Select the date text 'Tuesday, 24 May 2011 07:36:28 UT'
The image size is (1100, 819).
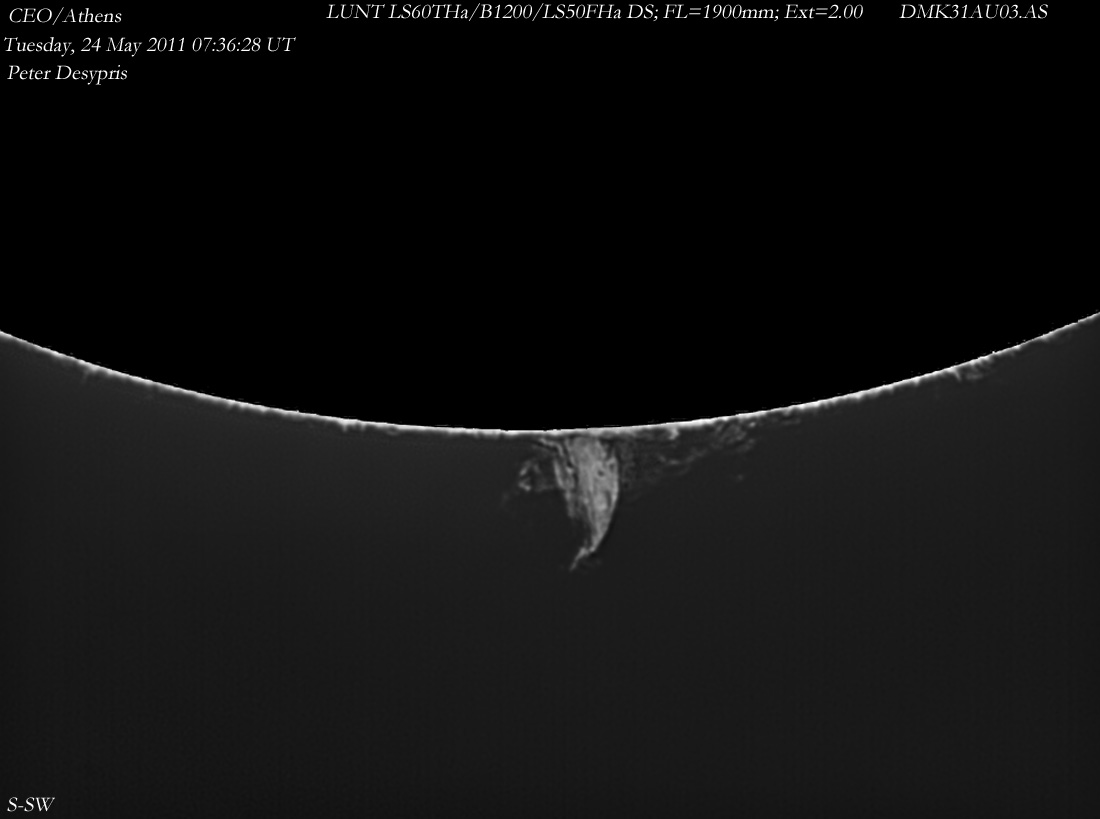pos(149,45)
